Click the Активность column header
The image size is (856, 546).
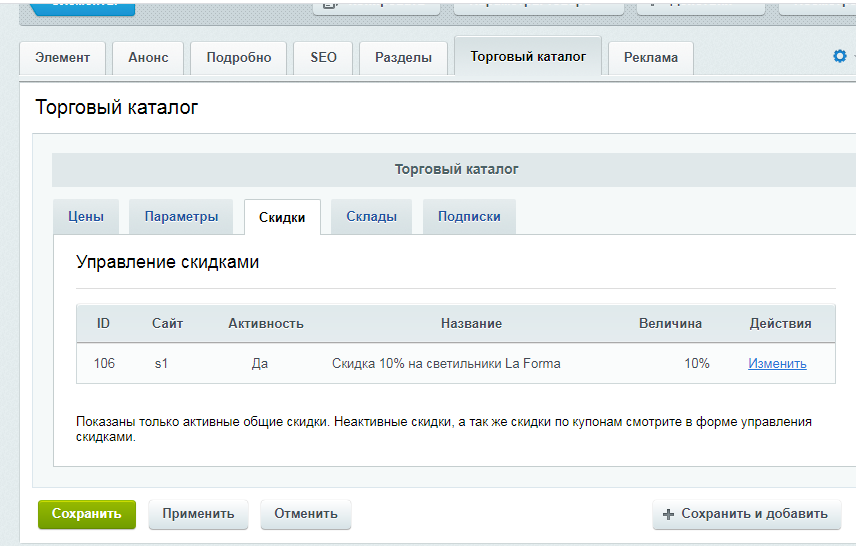click(x=265, y=324)
